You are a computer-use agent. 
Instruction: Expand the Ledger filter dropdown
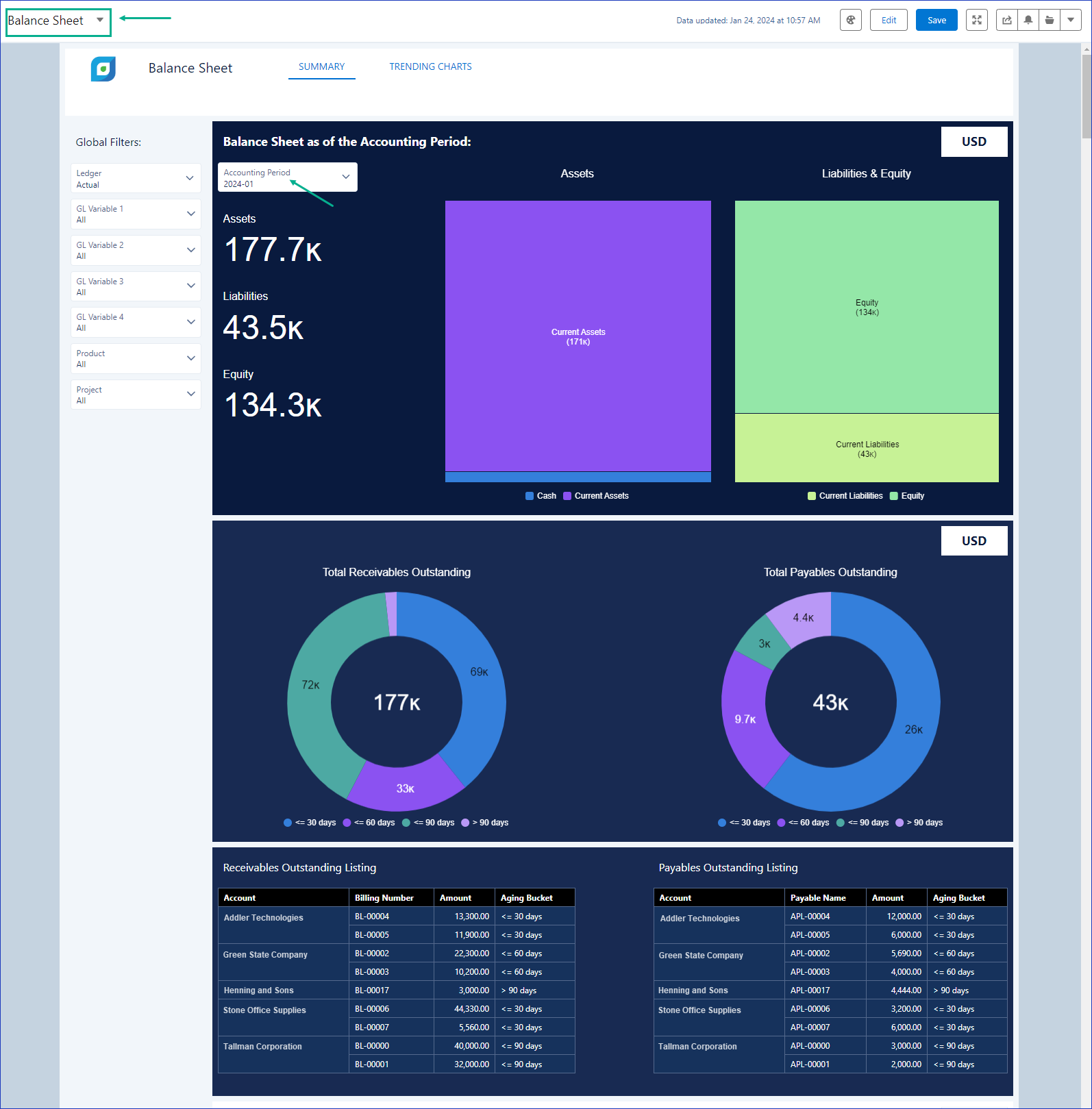click(136, 179)
